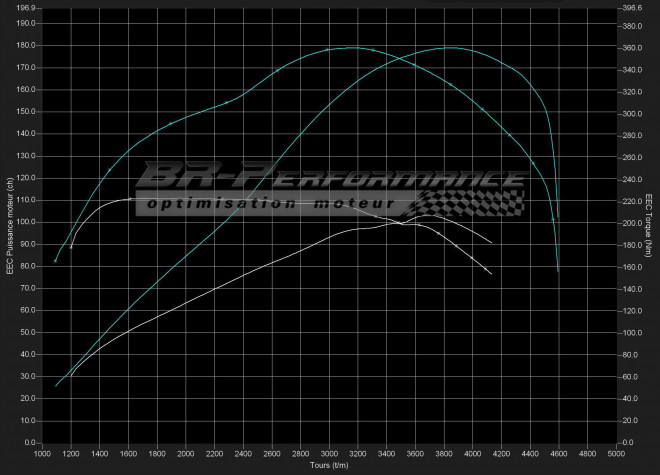Click the cyan power curve peak near 3800 rpm
660x475 pixels.
coord(449,47)
